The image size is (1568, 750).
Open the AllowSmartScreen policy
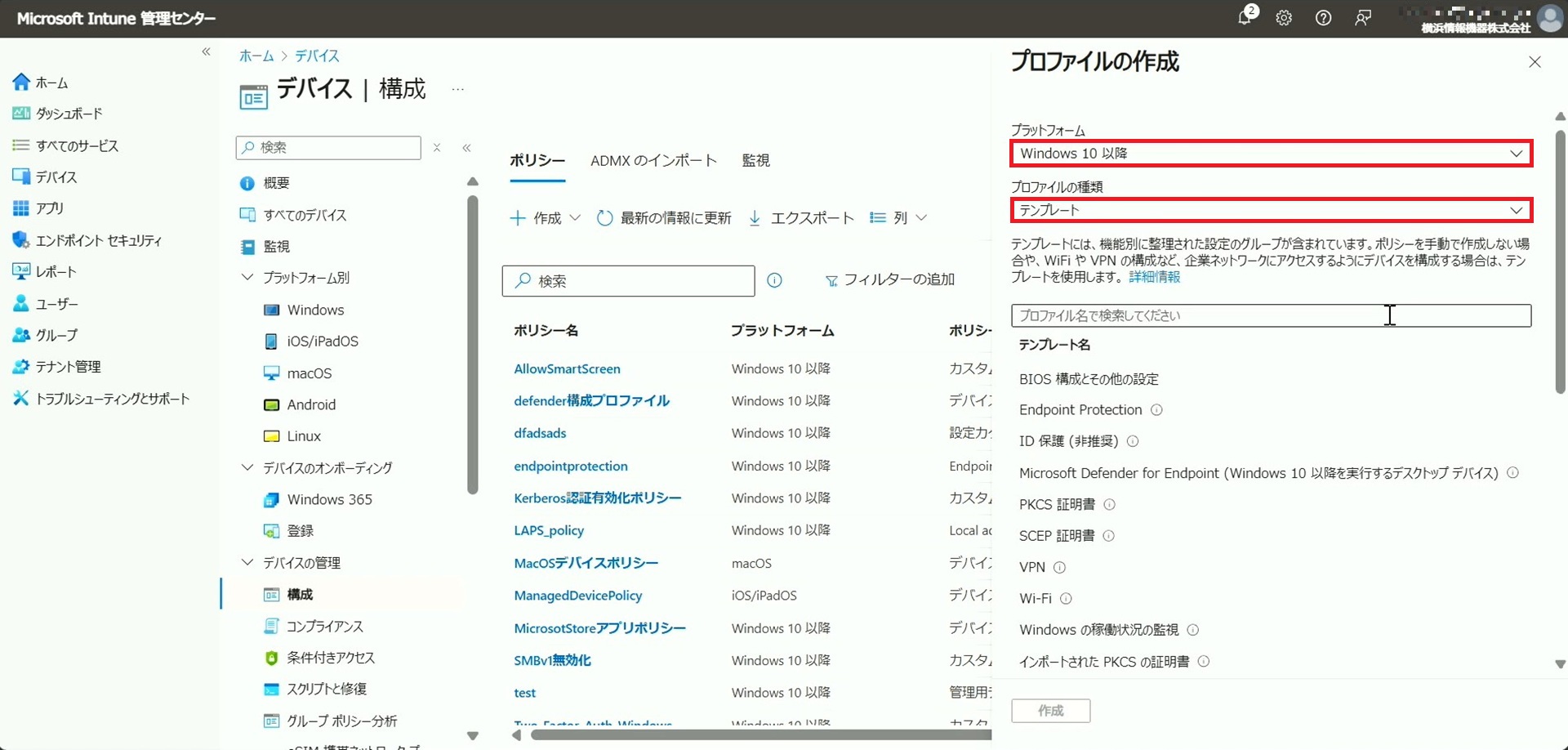pos(567,369)
